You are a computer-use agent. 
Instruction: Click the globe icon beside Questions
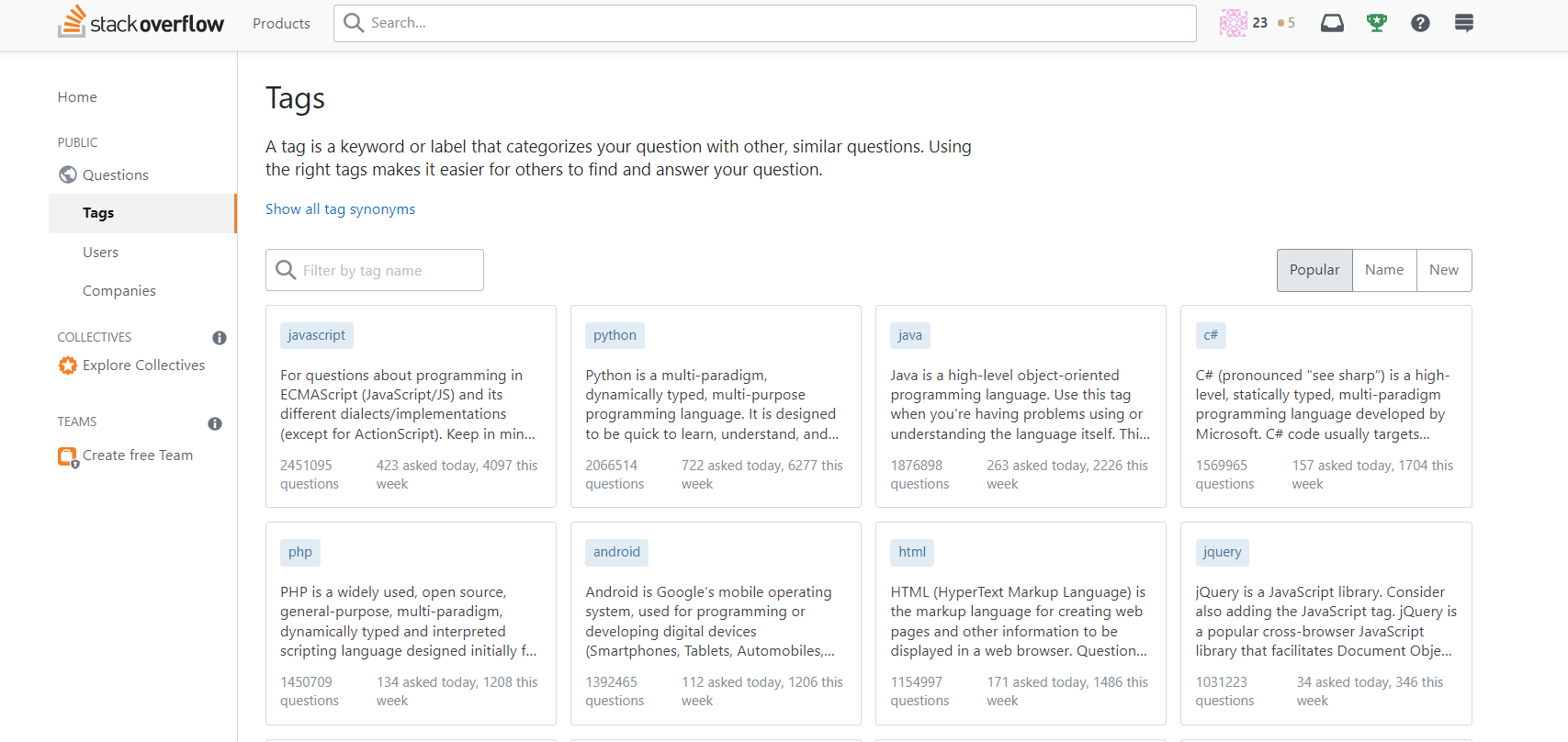point(68,174)
